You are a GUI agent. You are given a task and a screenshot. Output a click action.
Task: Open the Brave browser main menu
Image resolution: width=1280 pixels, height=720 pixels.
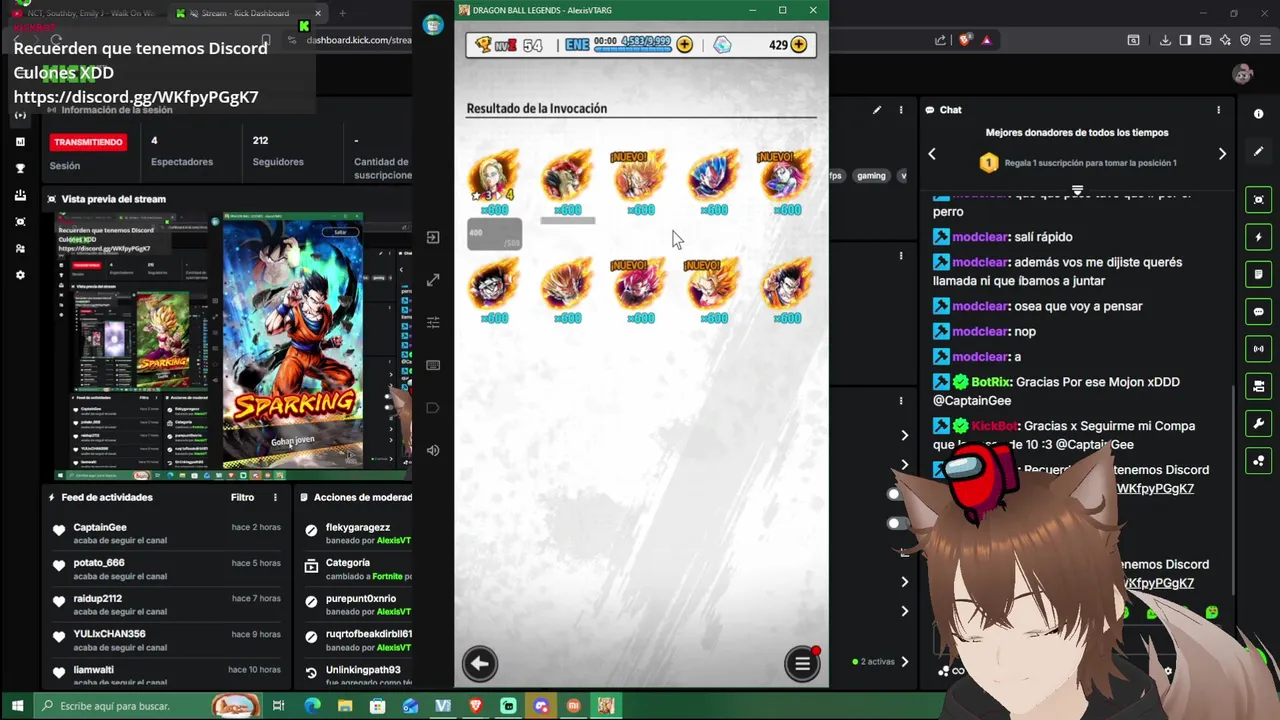tap(1263, 40)
